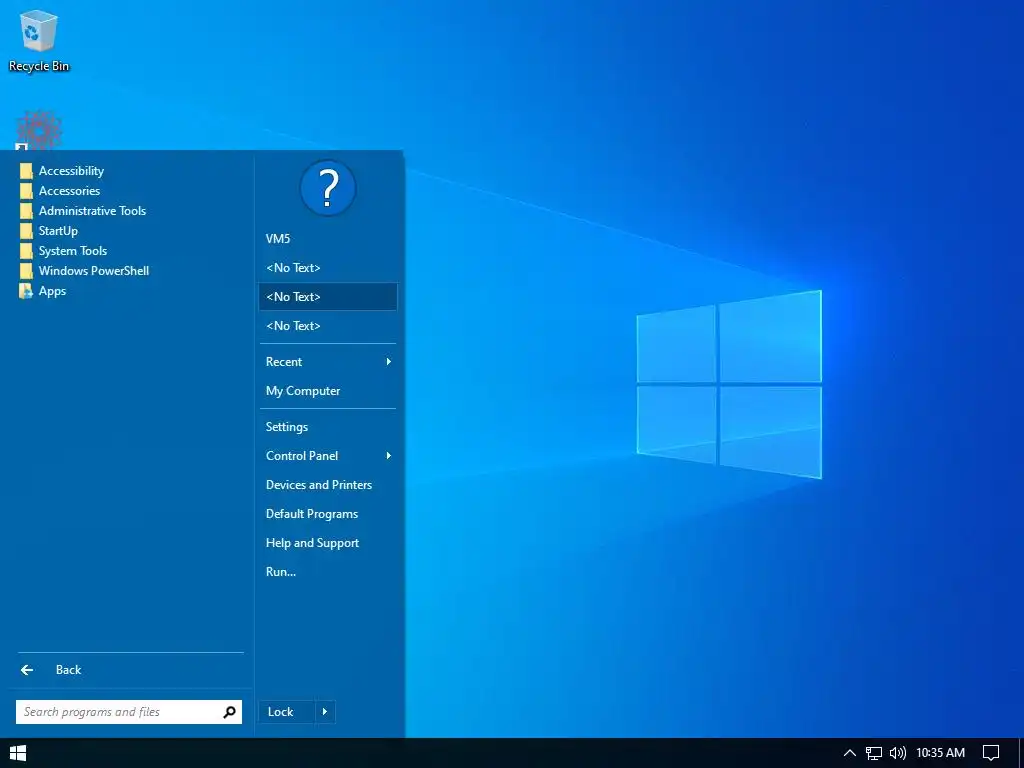Expand the Control Panel submenu arrow
This screenshot has width=1024, height=768.
point(389,456)
